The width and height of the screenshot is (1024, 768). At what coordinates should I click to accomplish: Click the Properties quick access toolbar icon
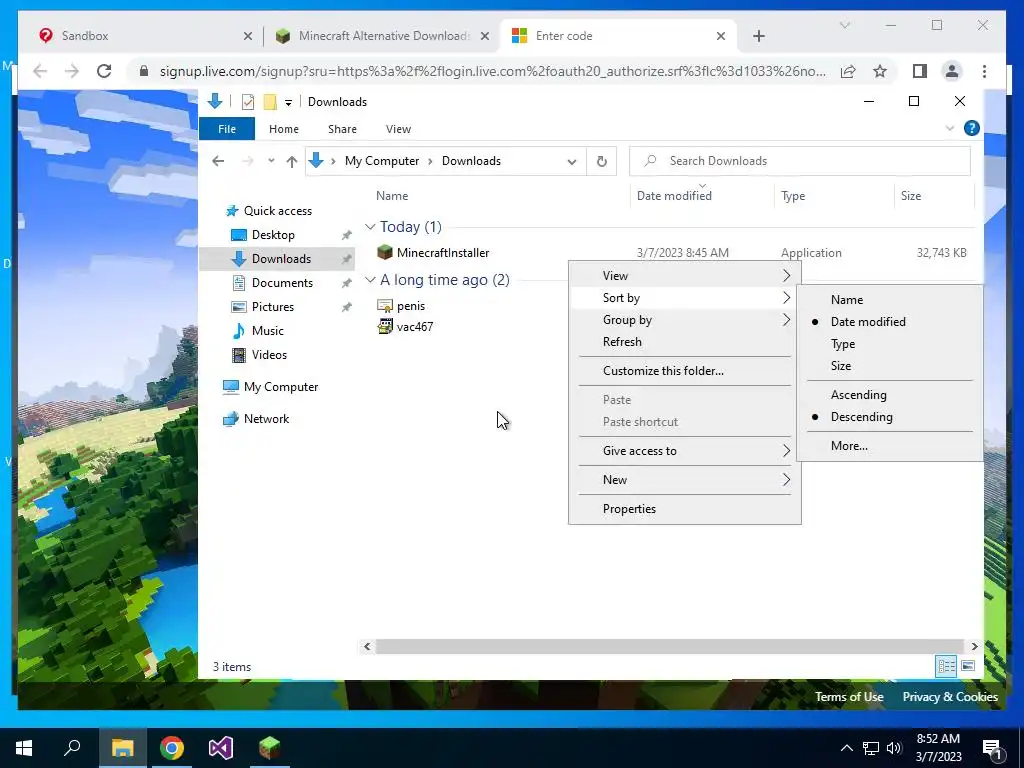(248, 102)
